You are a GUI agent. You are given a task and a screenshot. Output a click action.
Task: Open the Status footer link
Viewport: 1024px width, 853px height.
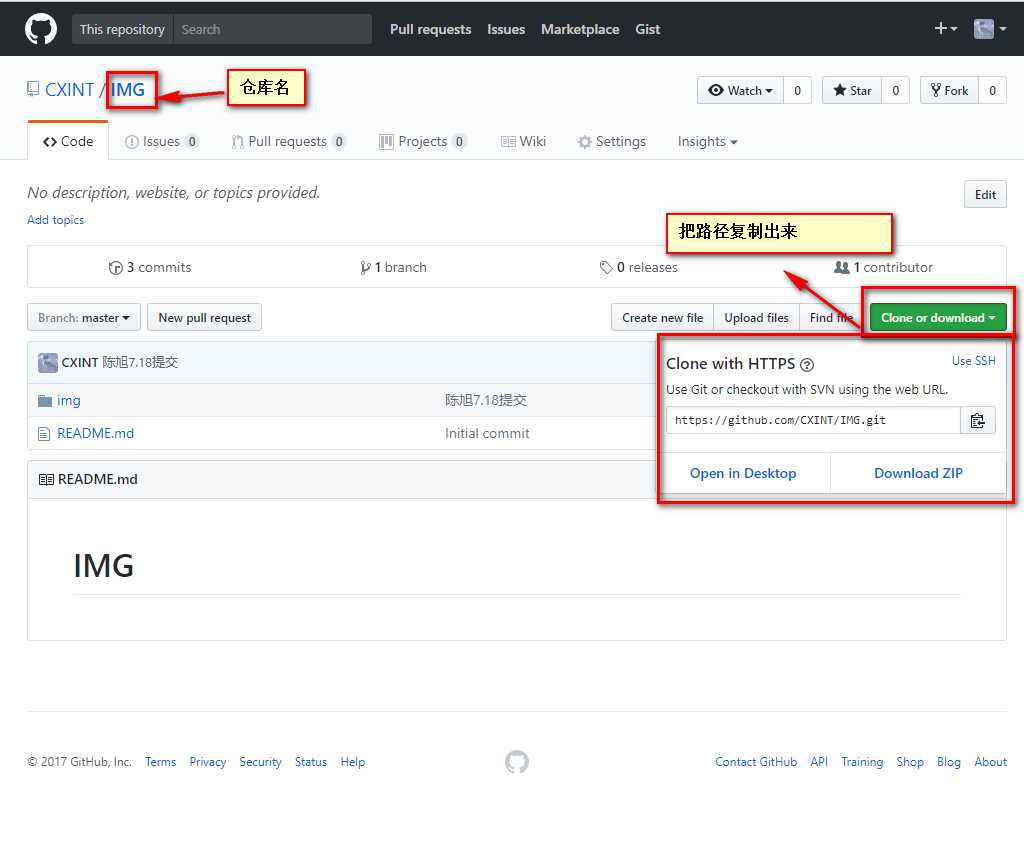tap(311, 762)
